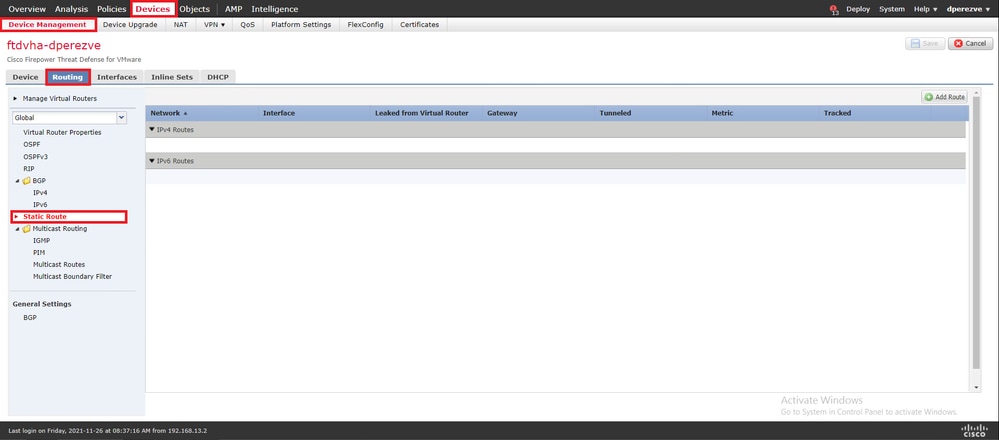Open the Objects menu
Screen dimensions: 999x440
coord(194,9)
